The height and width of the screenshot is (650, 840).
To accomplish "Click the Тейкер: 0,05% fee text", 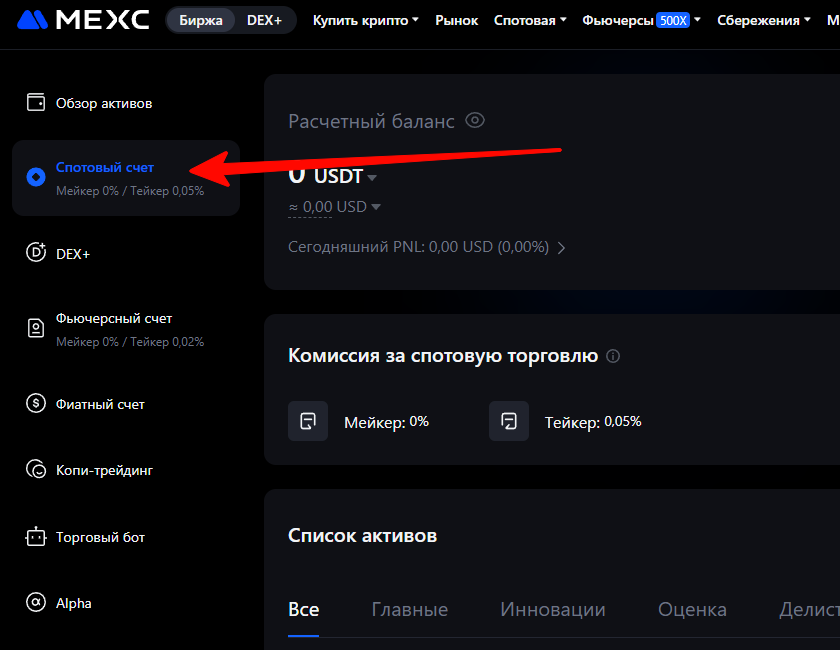I will (x=593, y=422).
